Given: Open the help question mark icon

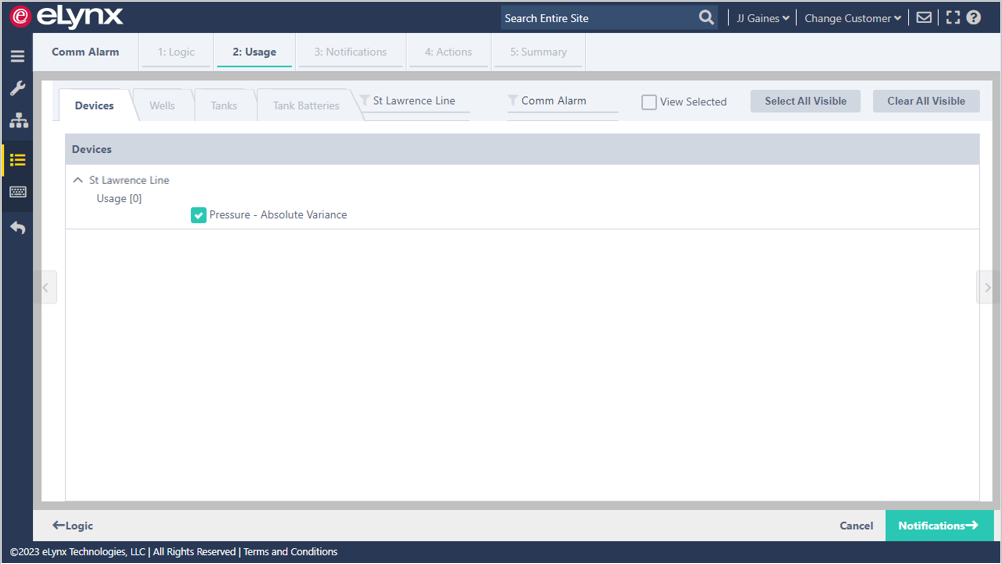Looking at the screenshot, I should coord(973,18).
